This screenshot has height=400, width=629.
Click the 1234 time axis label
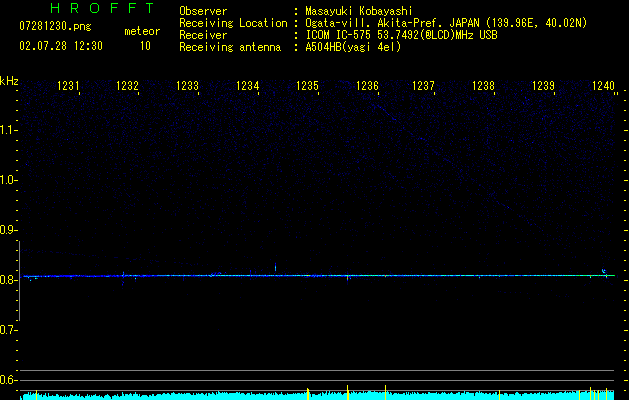tap(248, 85)
